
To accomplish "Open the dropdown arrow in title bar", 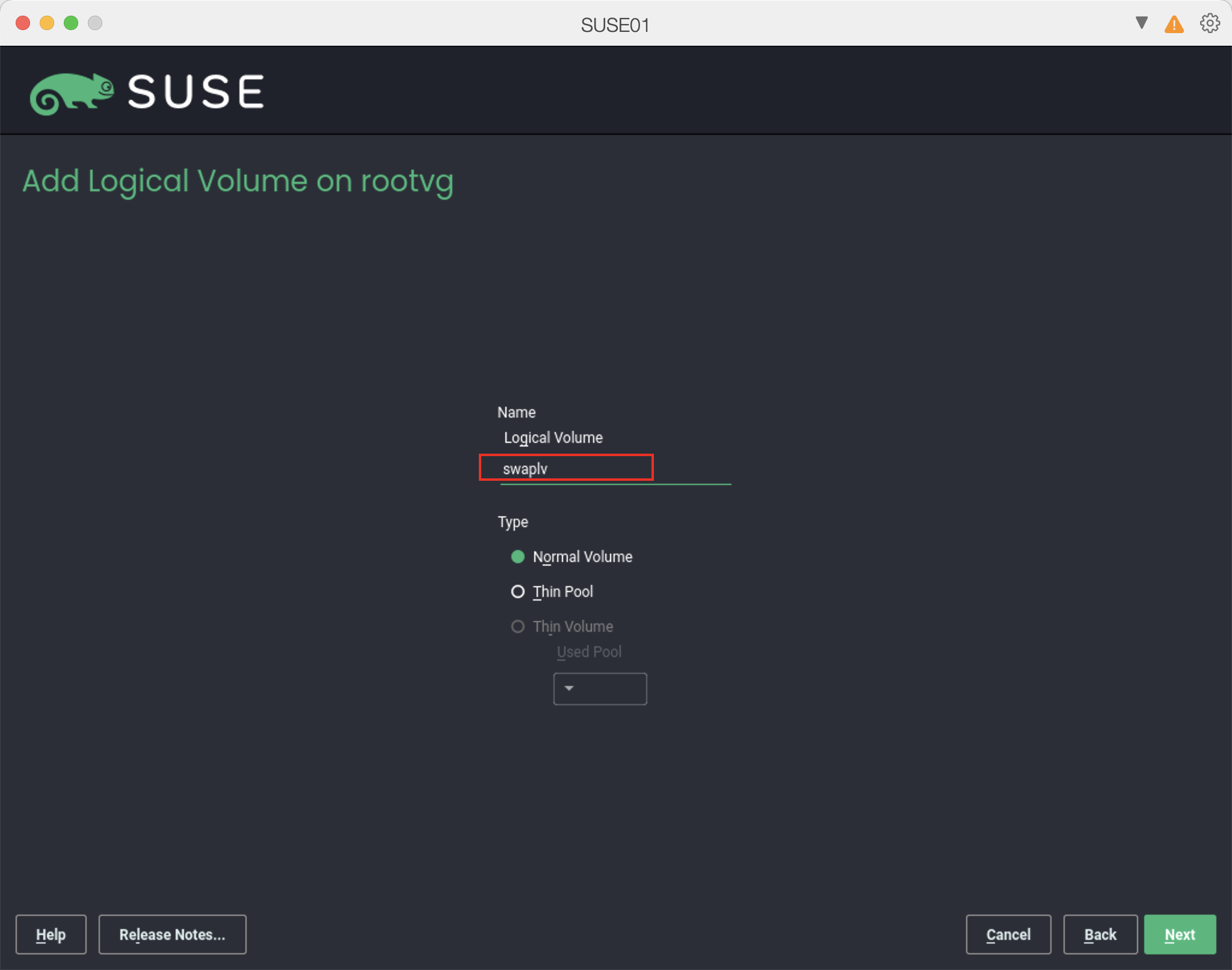I will (1141, 23).
